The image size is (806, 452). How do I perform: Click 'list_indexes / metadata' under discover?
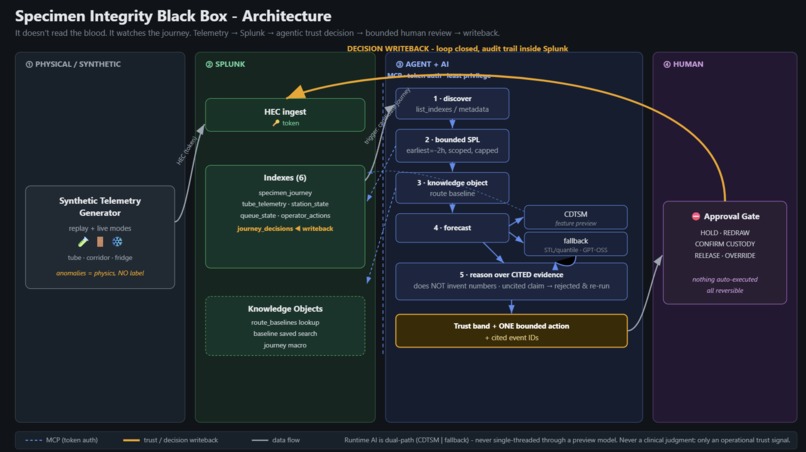[x=452, y=110]
